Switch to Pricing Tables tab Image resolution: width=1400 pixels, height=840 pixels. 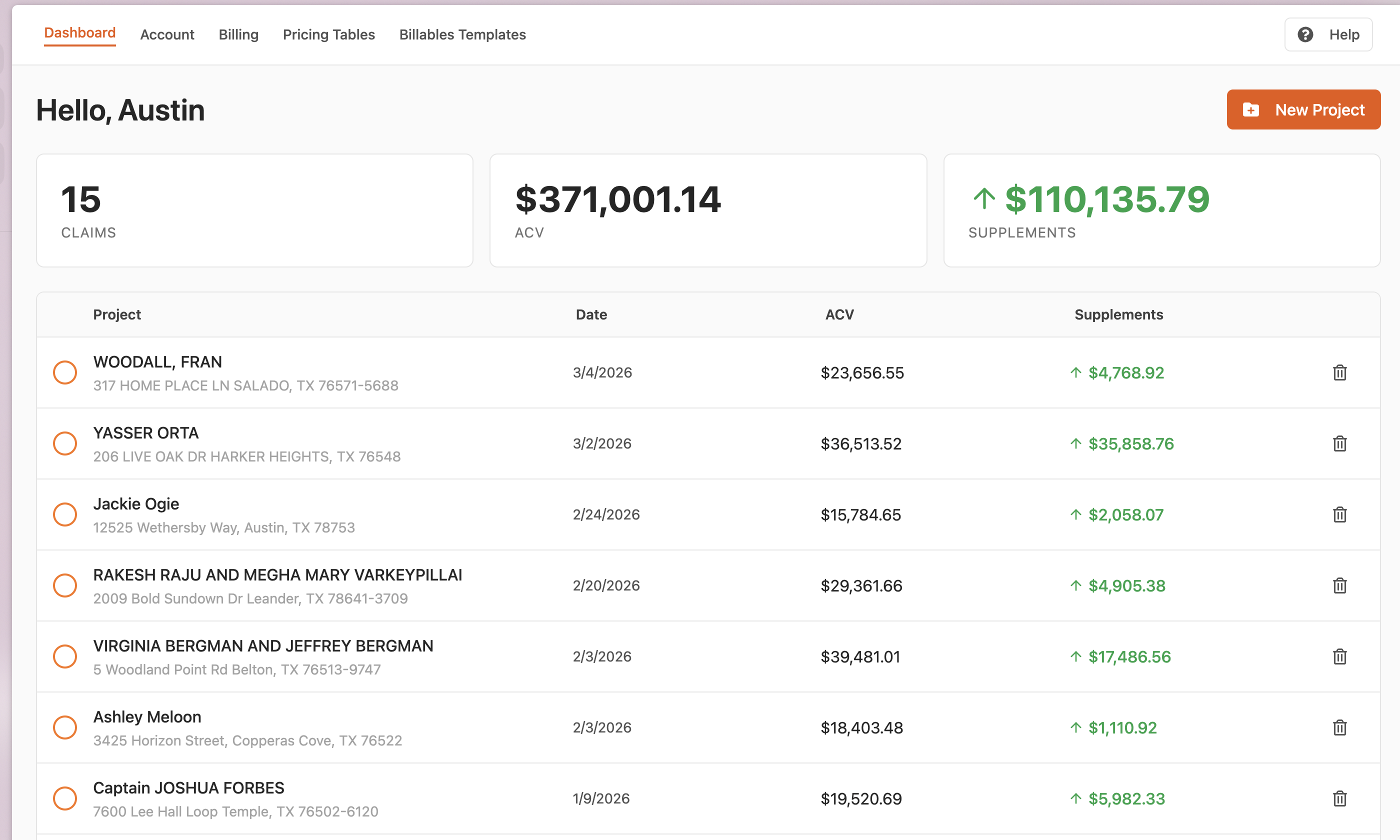pos(329,34)
